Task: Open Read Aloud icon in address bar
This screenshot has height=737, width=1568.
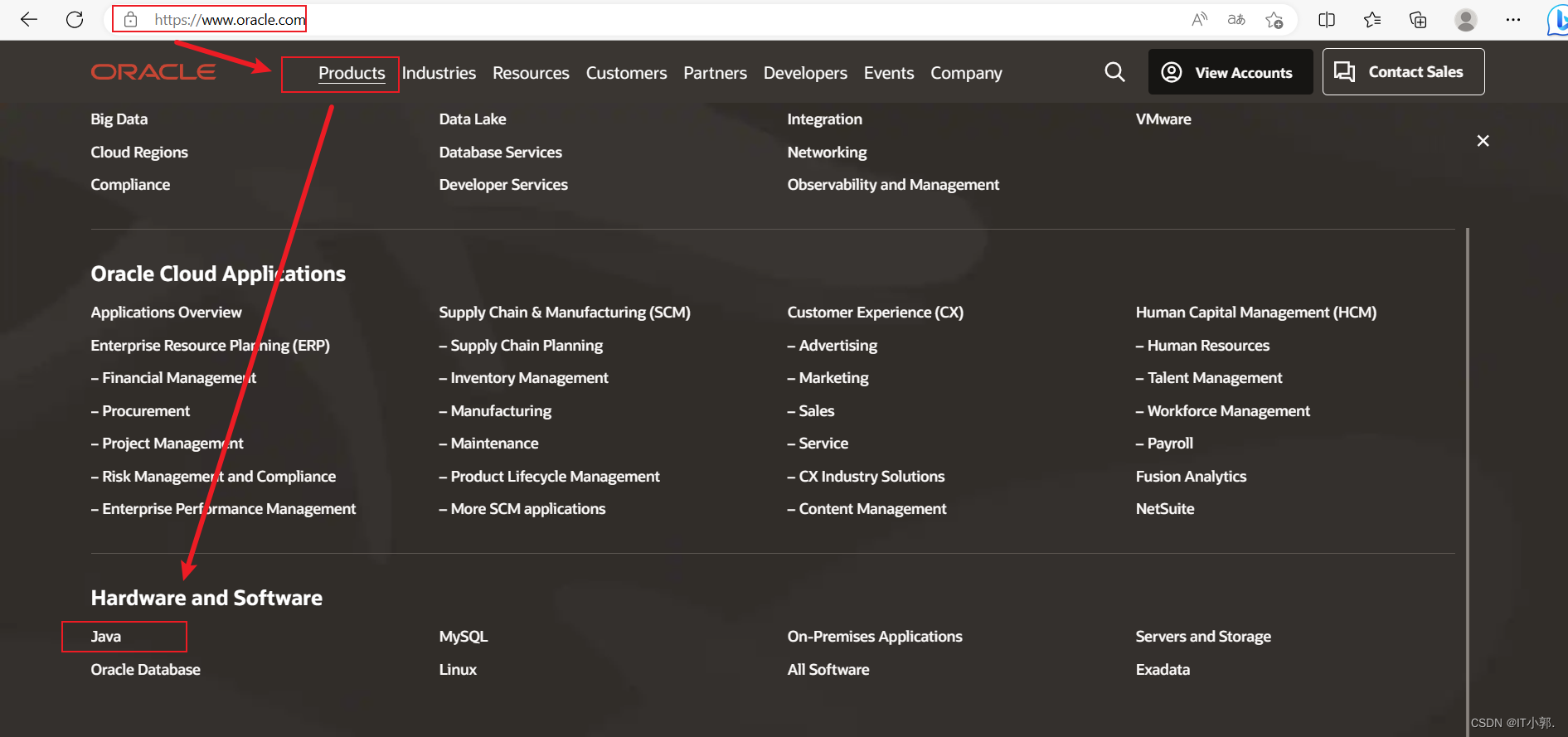Action: (x=1199, y=19)
